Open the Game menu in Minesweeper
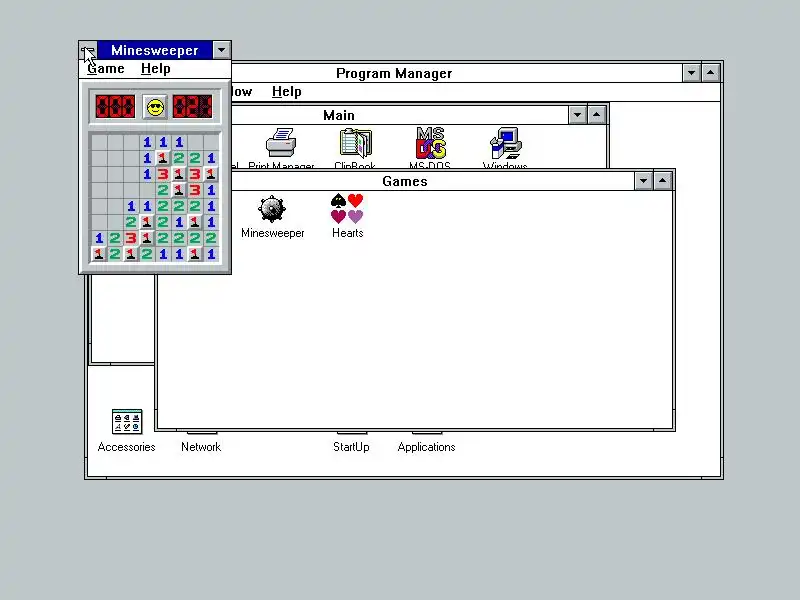This screenshot has height=600, width=800. pyautogui.click(x=106, y=69)
